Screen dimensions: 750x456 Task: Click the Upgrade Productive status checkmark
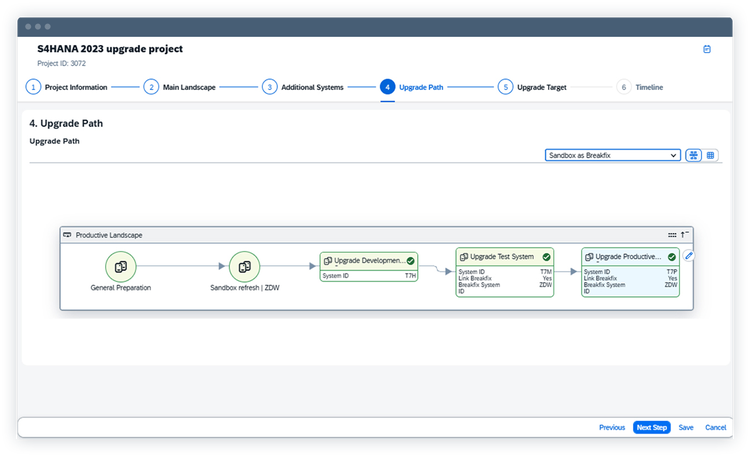672,257
